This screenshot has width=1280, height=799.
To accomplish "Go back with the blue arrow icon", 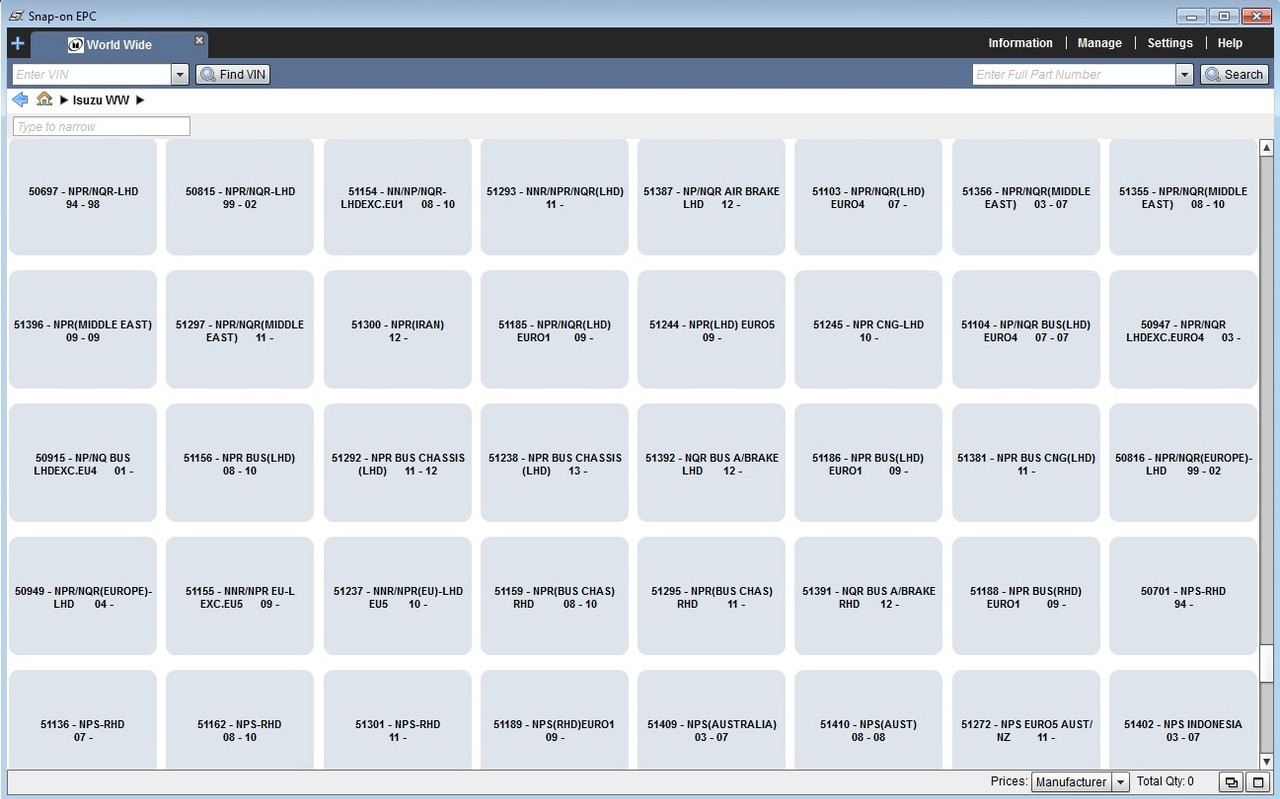I will [20, 100].
